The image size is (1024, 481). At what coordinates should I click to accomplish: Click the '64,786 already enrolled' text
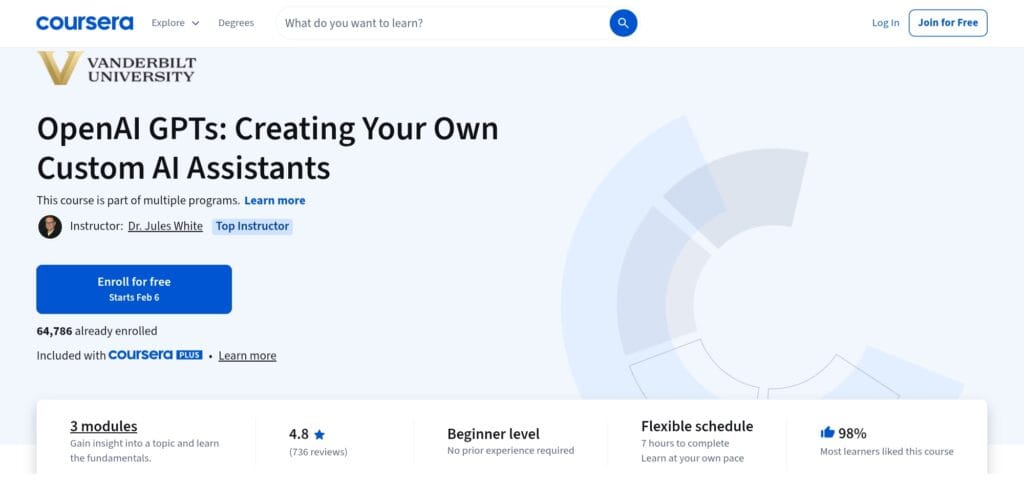click(97, 331)
